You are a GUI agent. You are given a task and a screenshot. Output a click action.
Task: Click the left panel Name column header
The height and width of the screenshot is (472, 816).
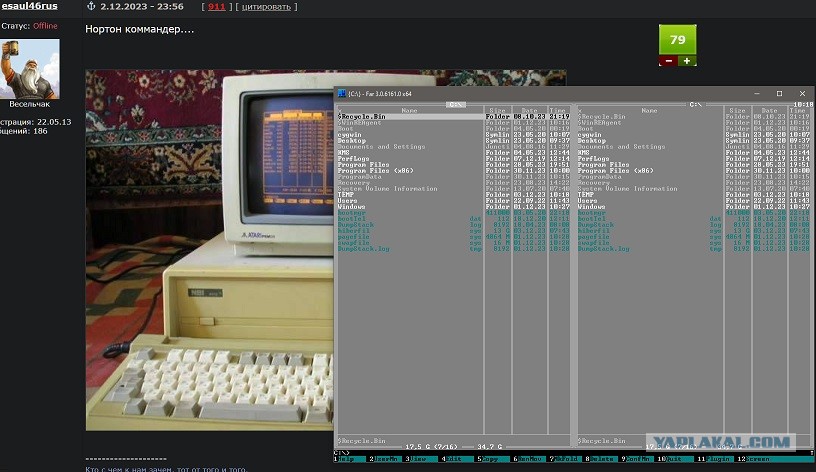(x=410, y=110)
